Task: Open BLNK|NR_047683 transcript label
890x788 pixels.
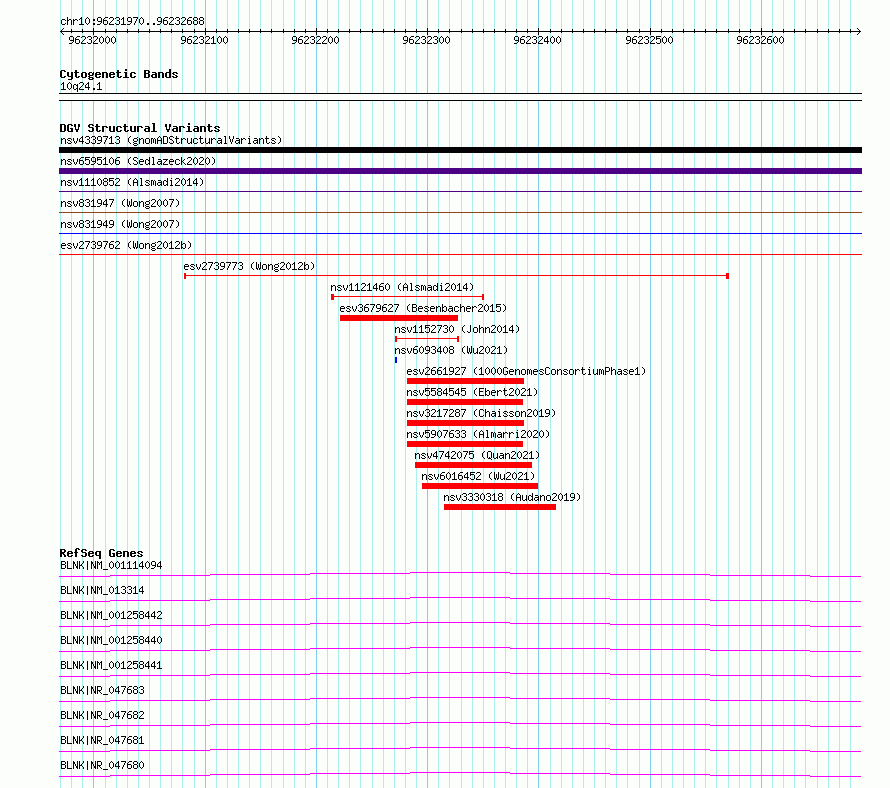Action: click(102, 690)
